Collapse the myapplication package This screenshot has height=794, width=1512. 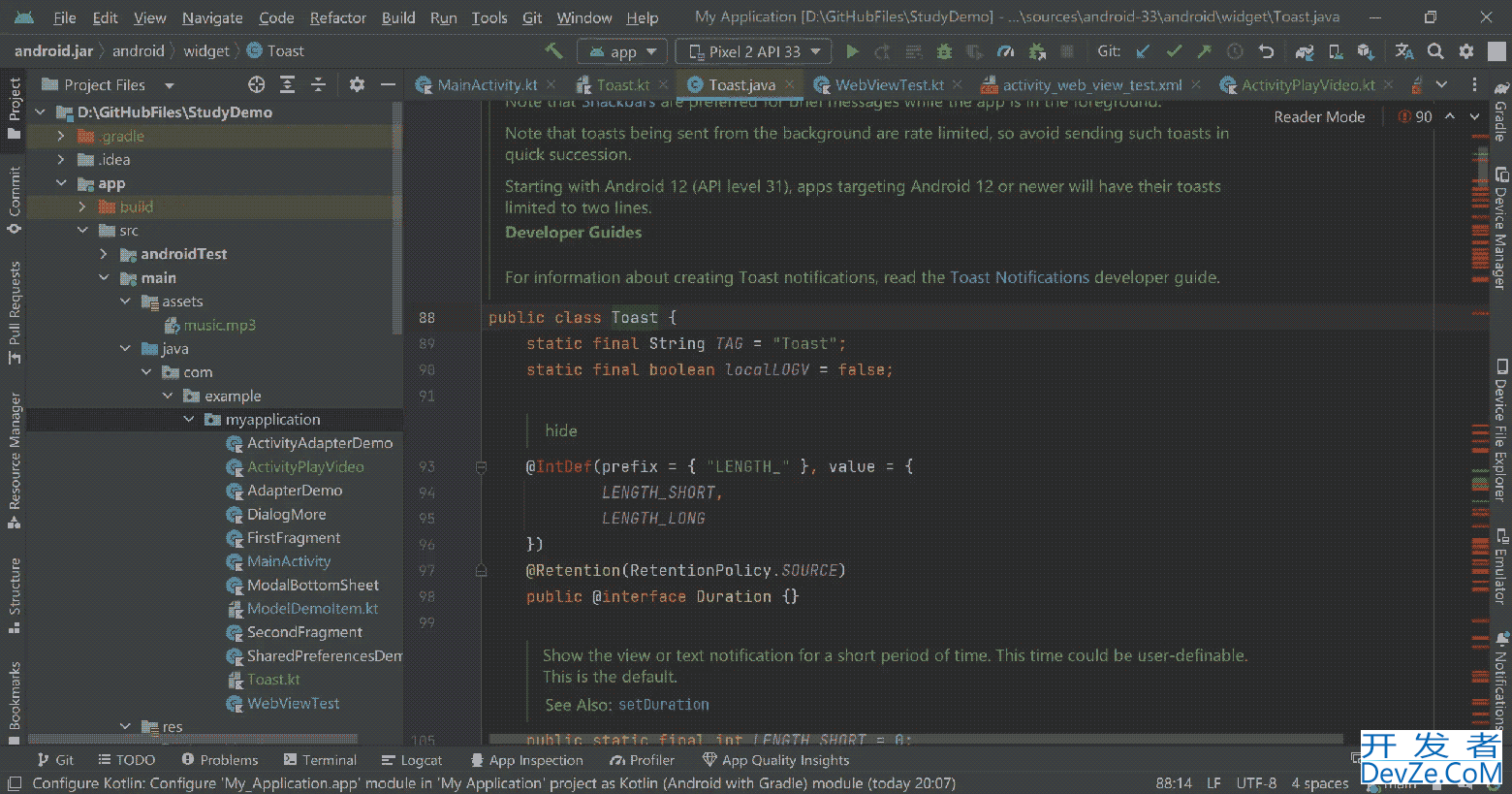tap(189, 420)
